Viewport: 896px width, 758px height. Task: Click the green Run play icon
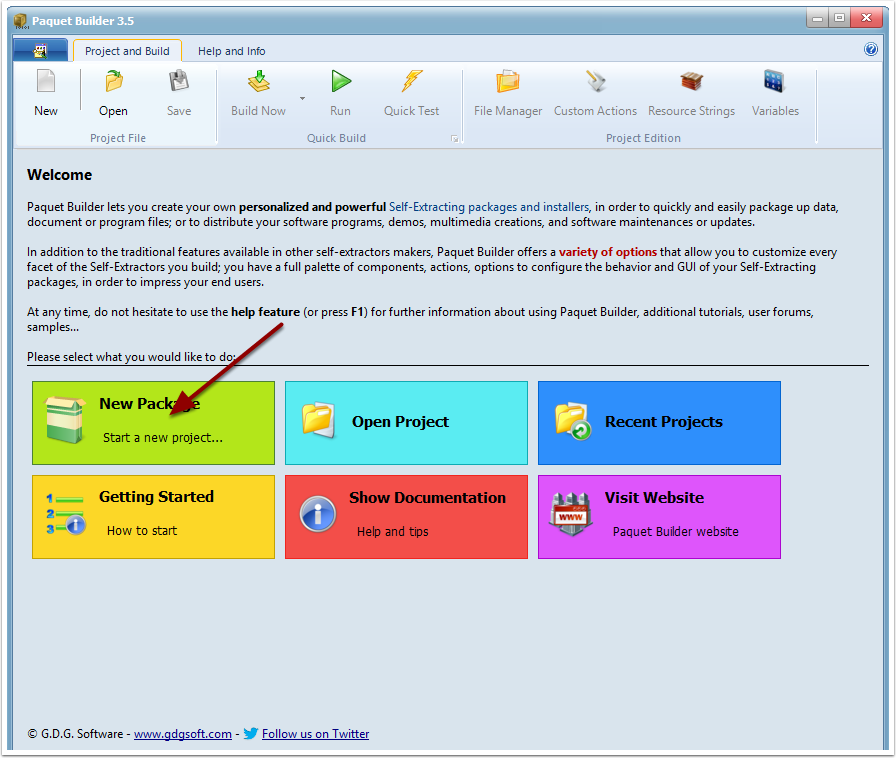tap(341, 82)
